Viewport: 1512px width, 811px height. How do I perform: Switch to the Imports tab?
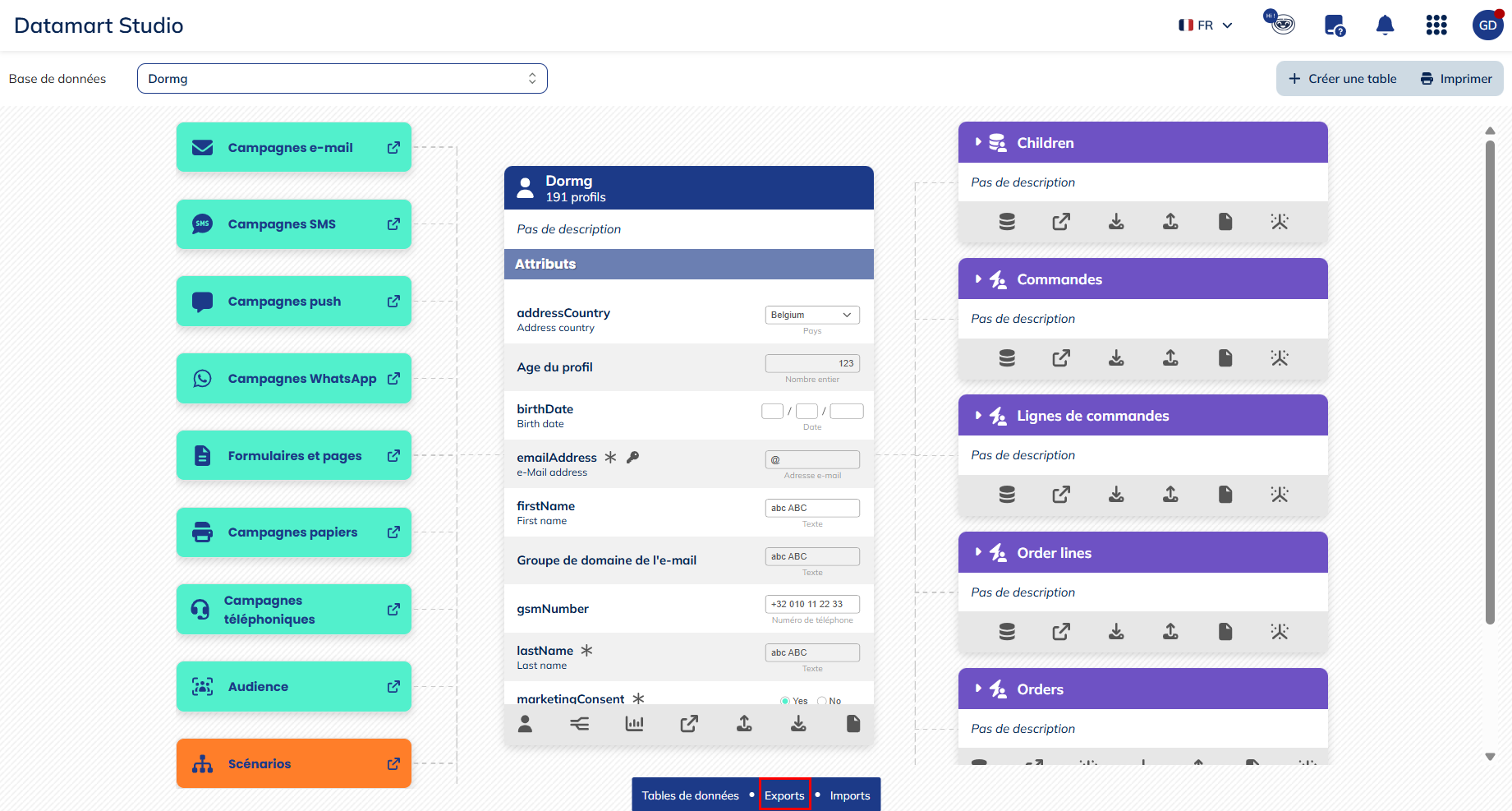pyautogui.click(x=849, y=795)
